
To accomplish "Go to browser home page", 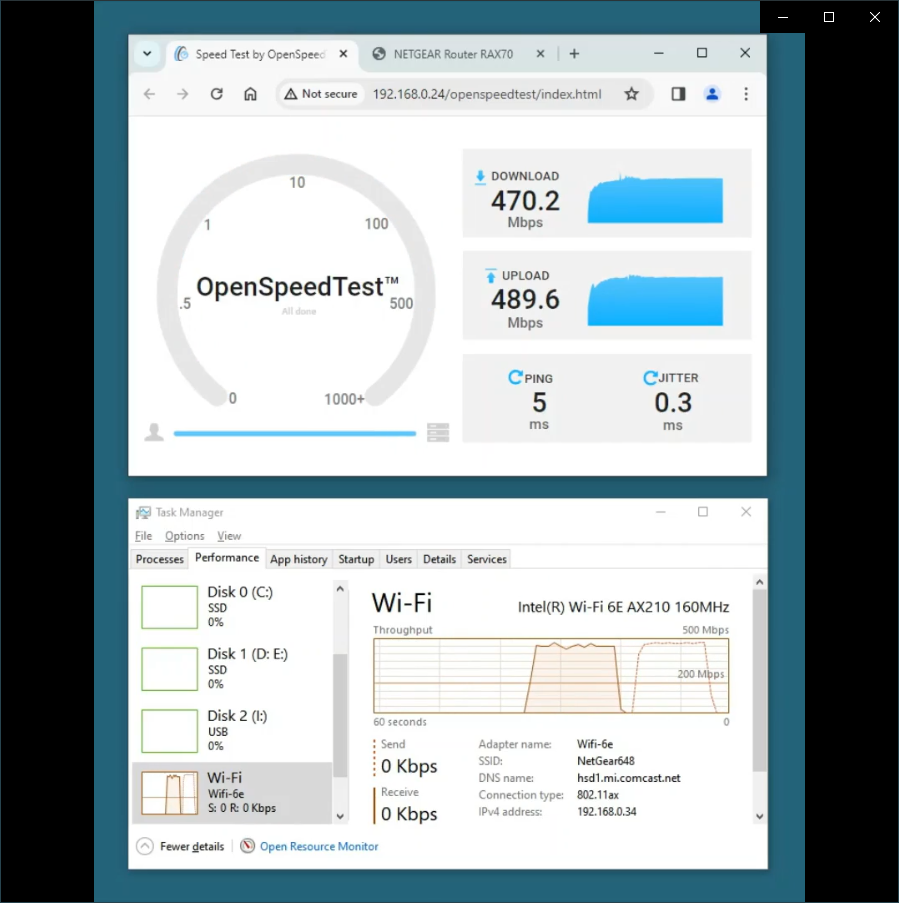I will coord(250,94).
